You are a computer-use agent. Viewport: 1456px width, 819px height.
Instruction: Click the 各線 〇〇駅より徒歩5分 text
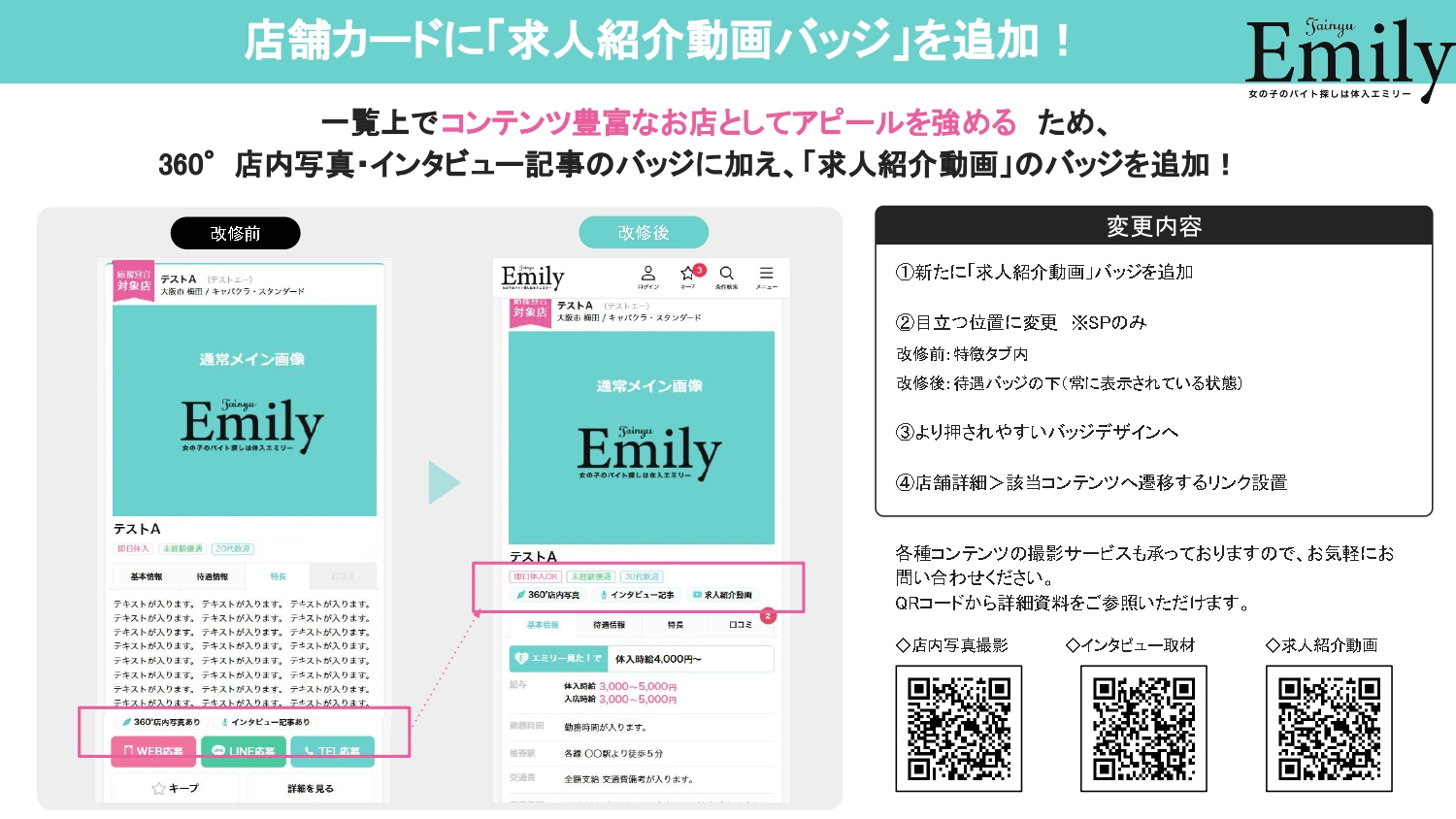(613, 753)
